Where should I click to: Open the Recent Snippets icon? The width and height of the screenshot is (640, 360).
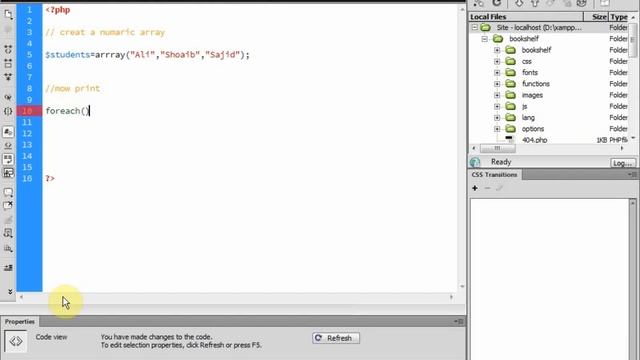8,233
